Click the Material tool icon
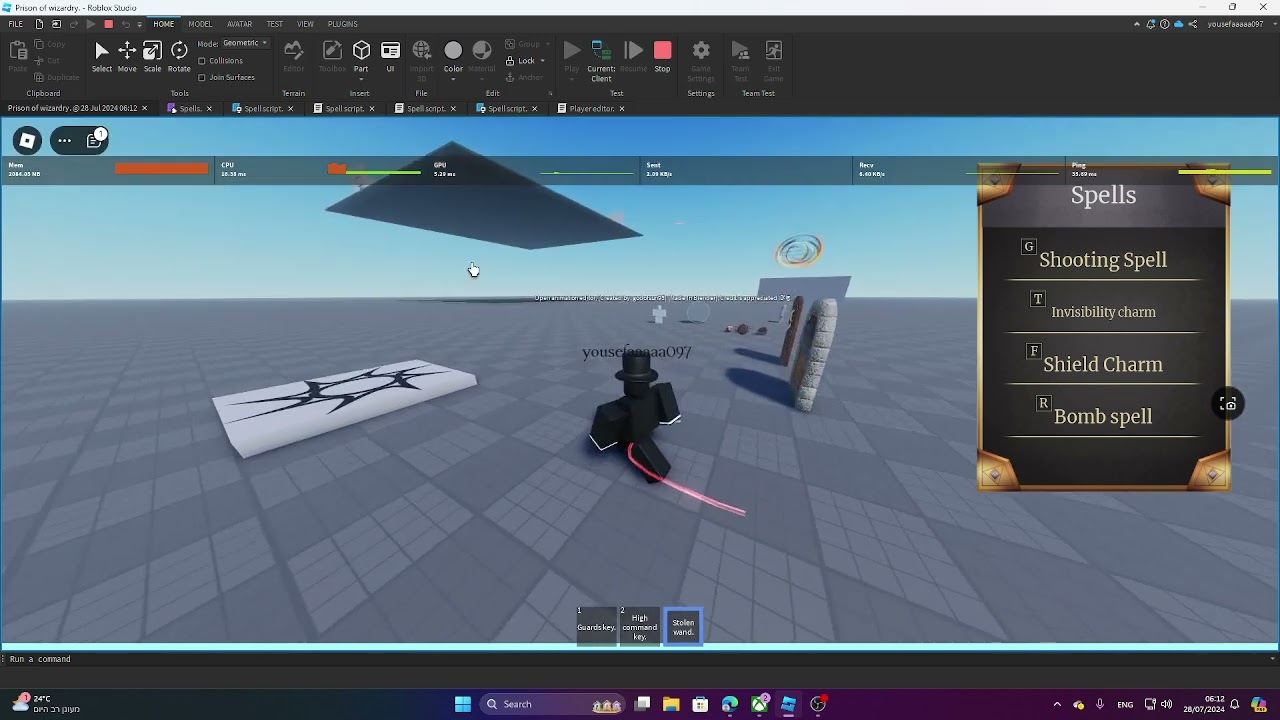Viewport: 1280px width, 720px height. 482,50
